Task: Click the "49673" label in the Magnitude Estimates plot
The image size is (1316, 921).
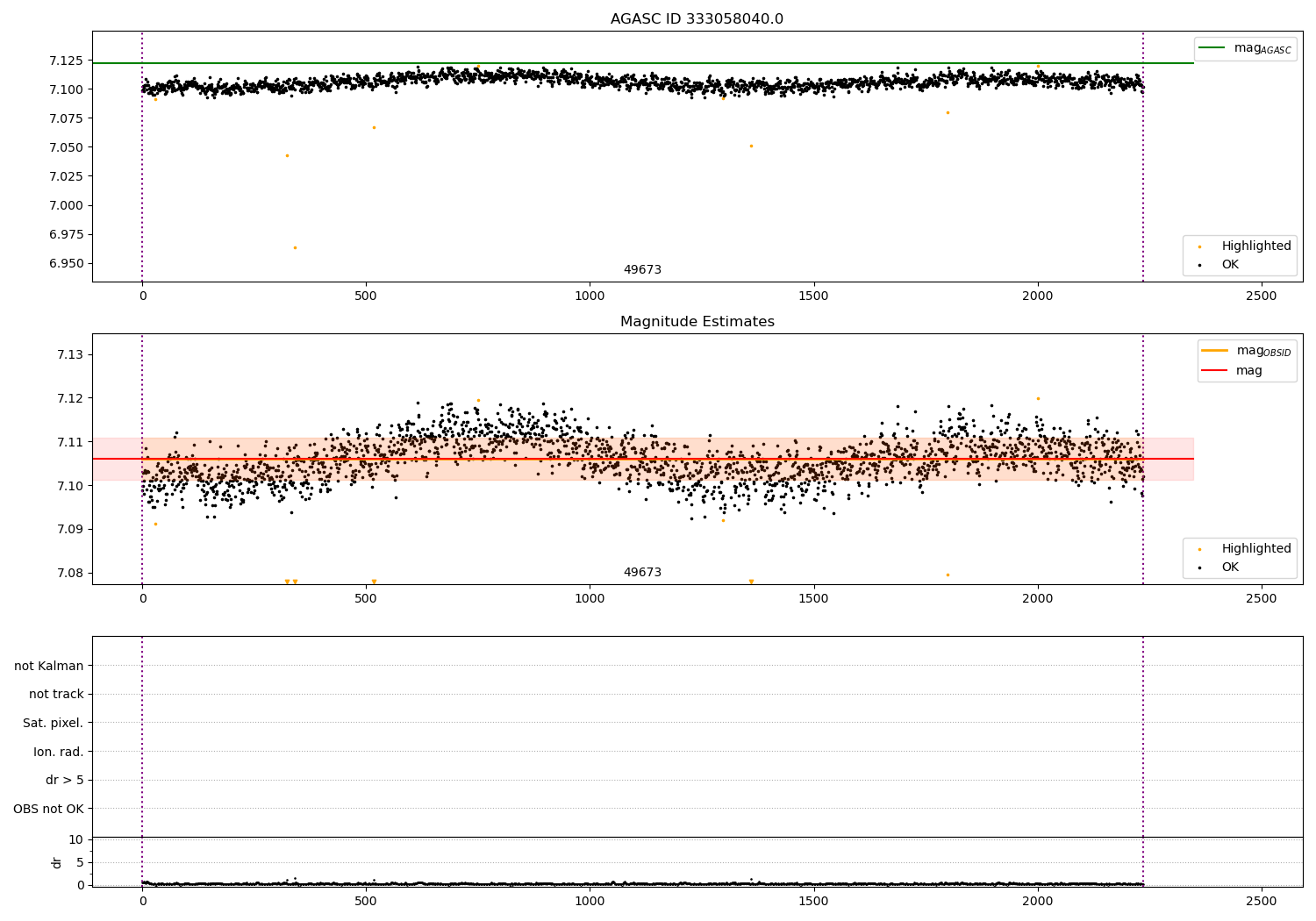Action: click(x=642, y=573)
